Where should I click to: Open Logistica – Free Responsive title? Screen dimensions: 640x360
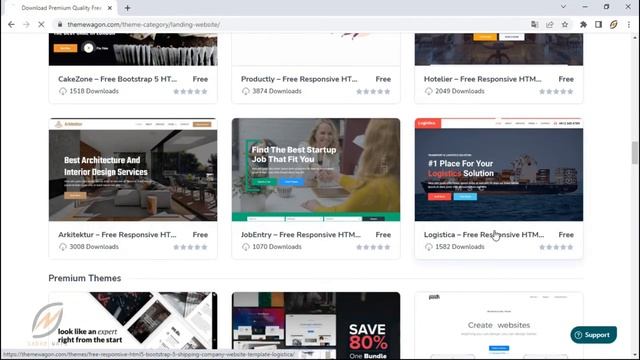[x=484, y=235]
